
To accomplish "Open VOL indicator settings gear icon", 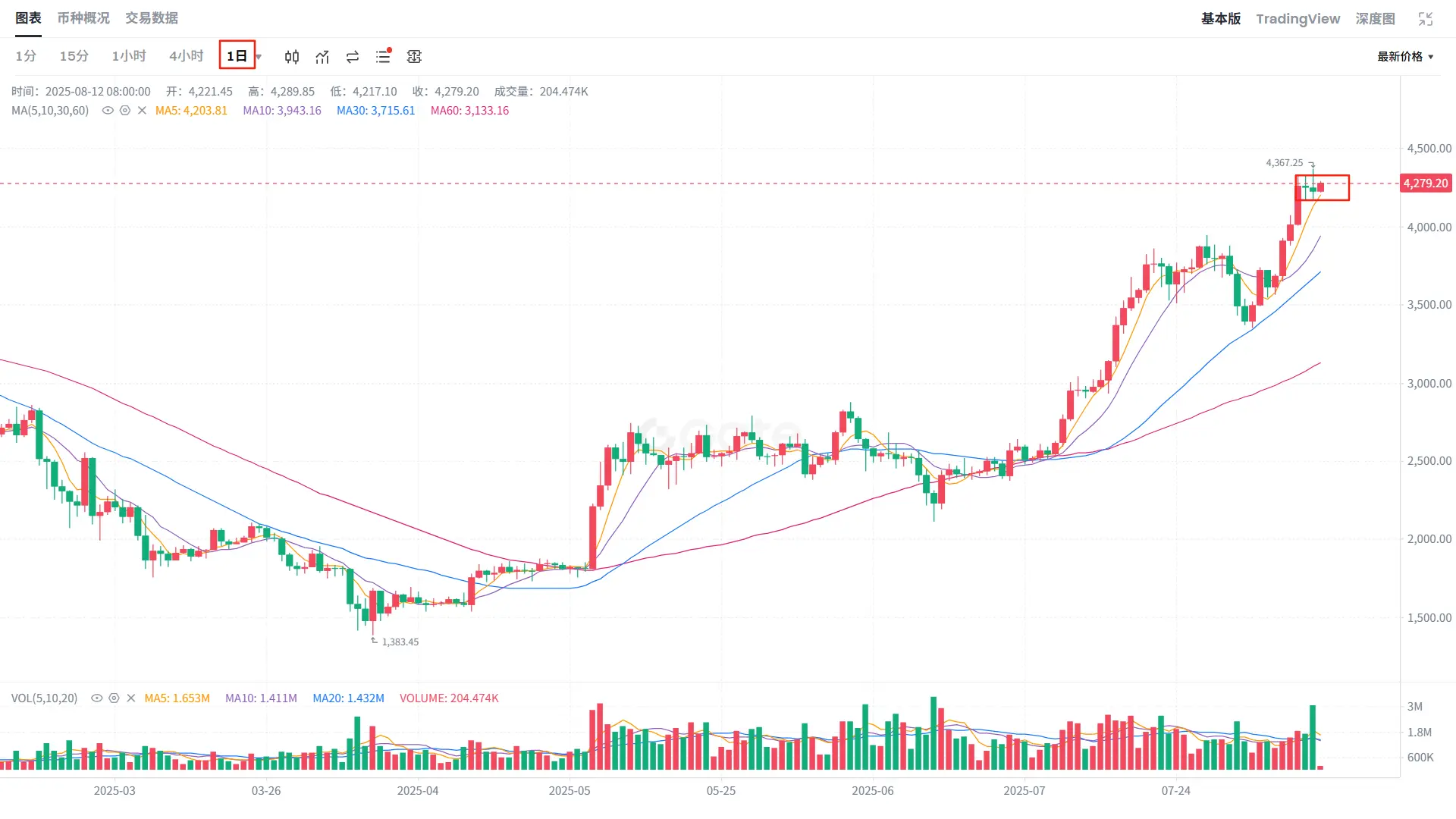I will click(x=114, y=698).
